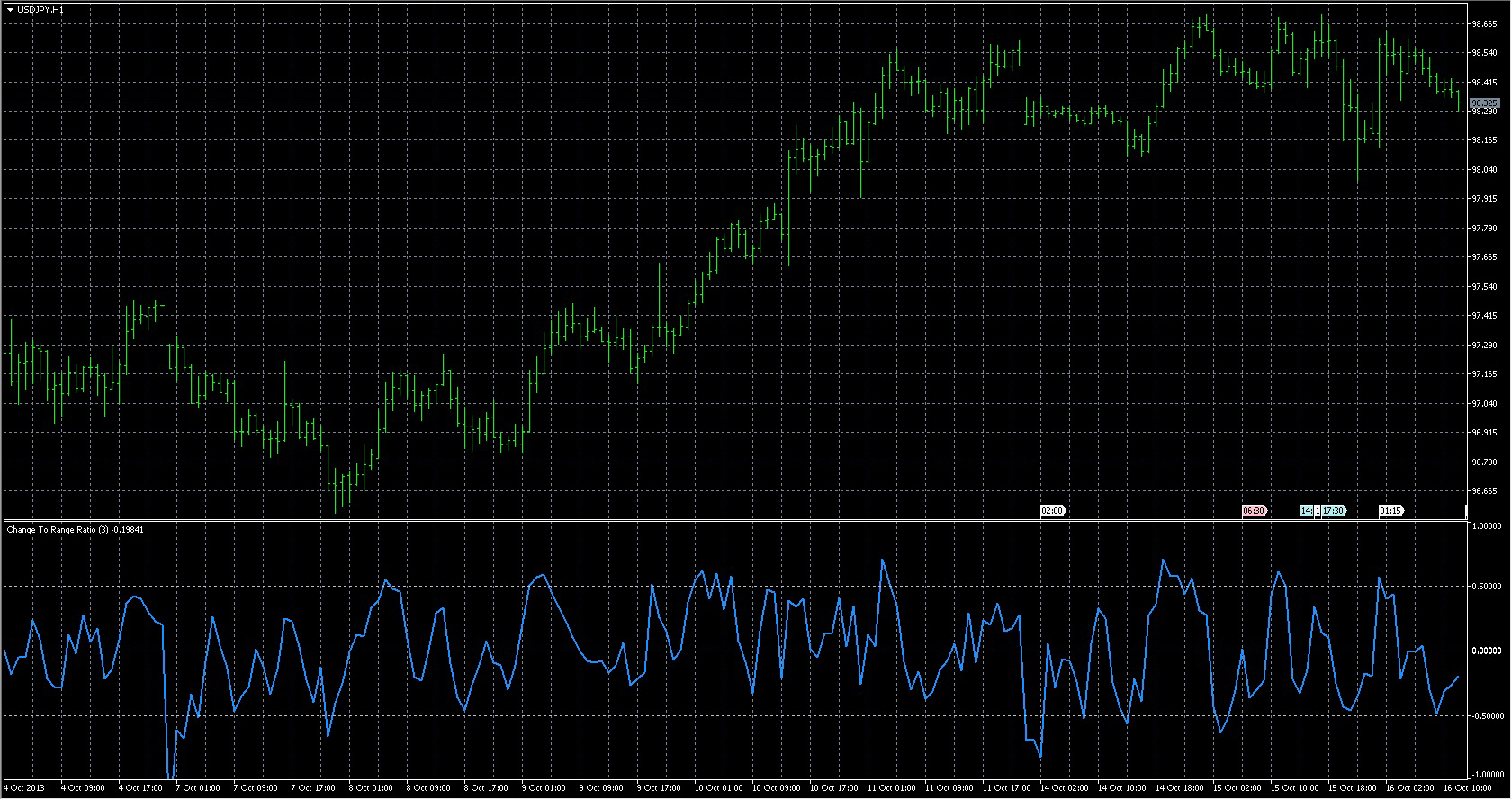Select the cyan 14: event marker
This screenshot has height=799, width=1512.
pyautogui.click(x=1307, y=511)
